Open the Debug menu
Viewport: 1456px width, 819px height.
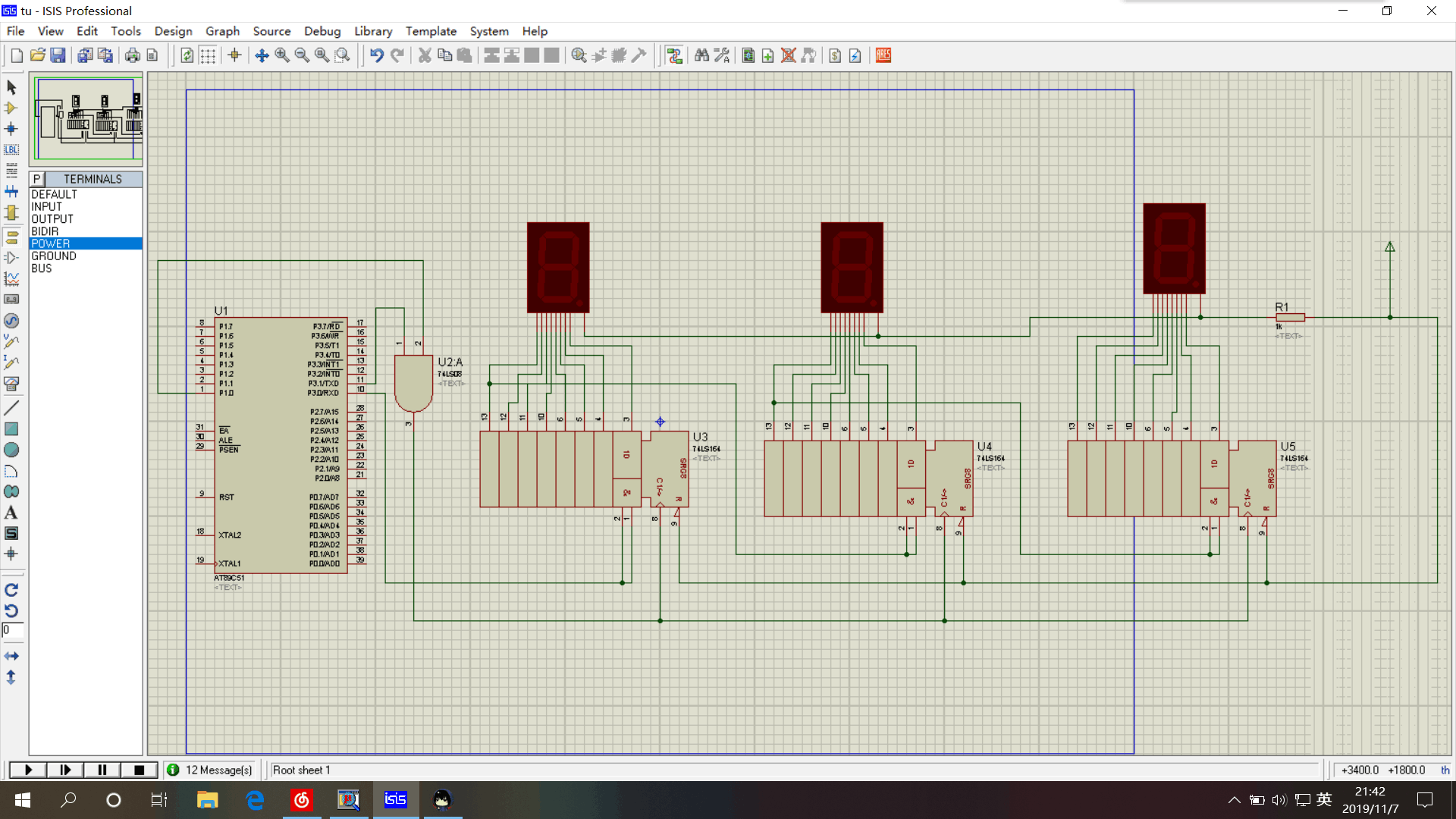(322, 31)
